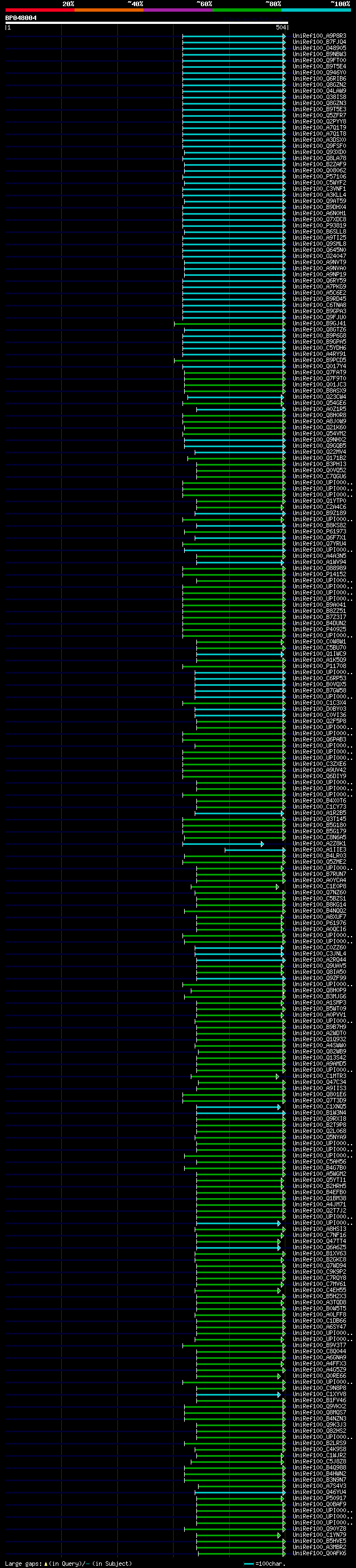Open hit UniRef100_B7FJQ4
The height and width of the screenshot is (1568, 356).
tap(319, 42)
